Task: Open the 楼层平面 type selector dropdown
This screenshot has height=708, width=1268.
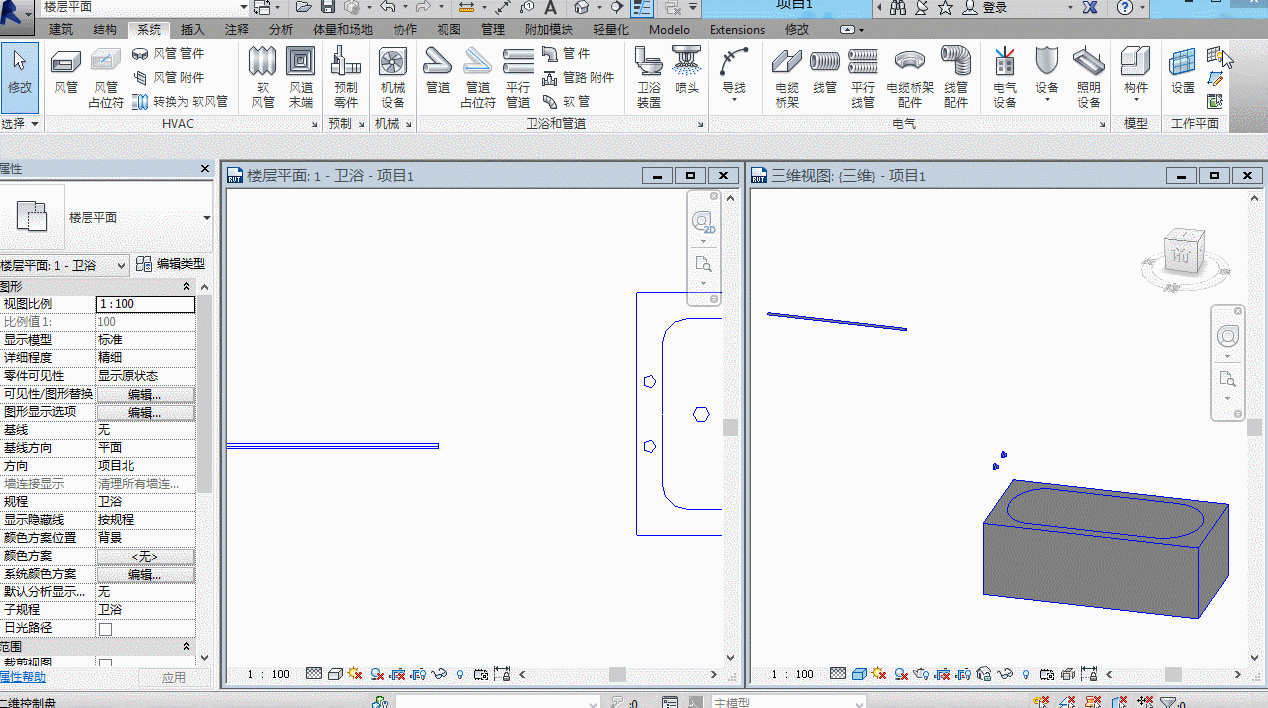Action: pyautogui.click(x=207, y=218)
